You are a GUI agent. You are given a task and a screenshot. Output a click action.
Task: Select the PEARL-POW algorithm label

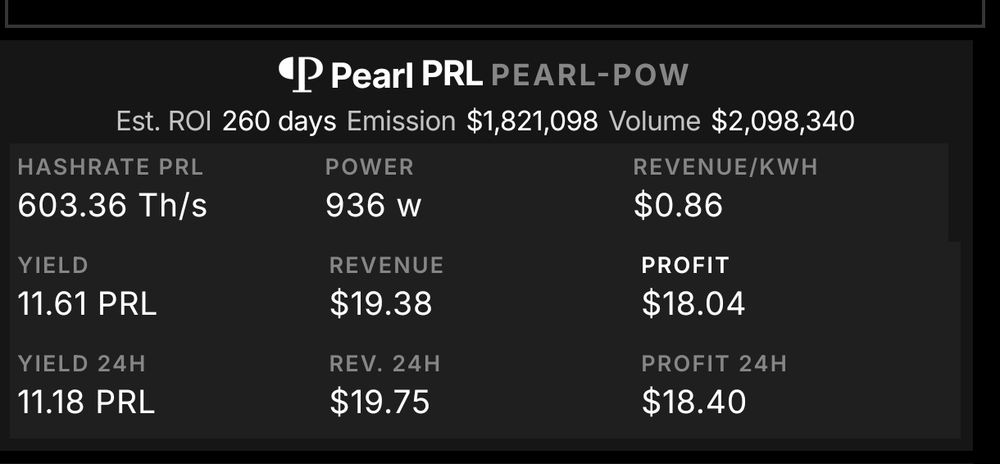point(591,75)
